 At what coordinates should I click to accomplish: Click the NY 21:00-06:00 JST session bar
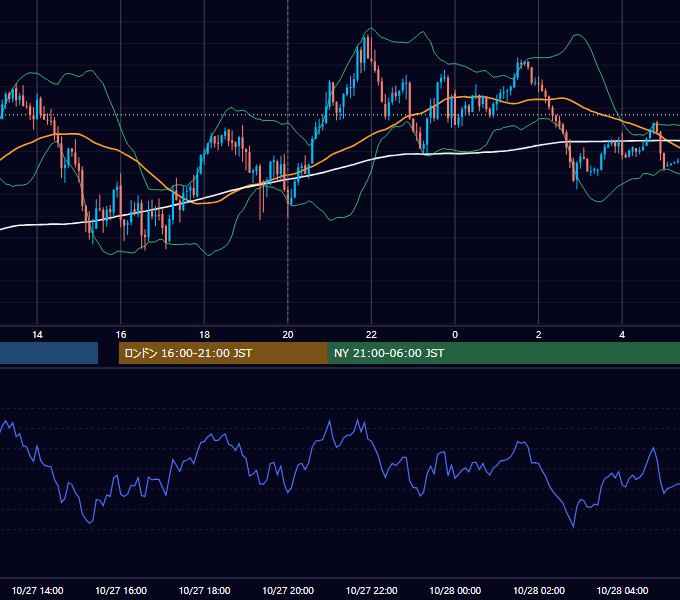click(503, 353)
